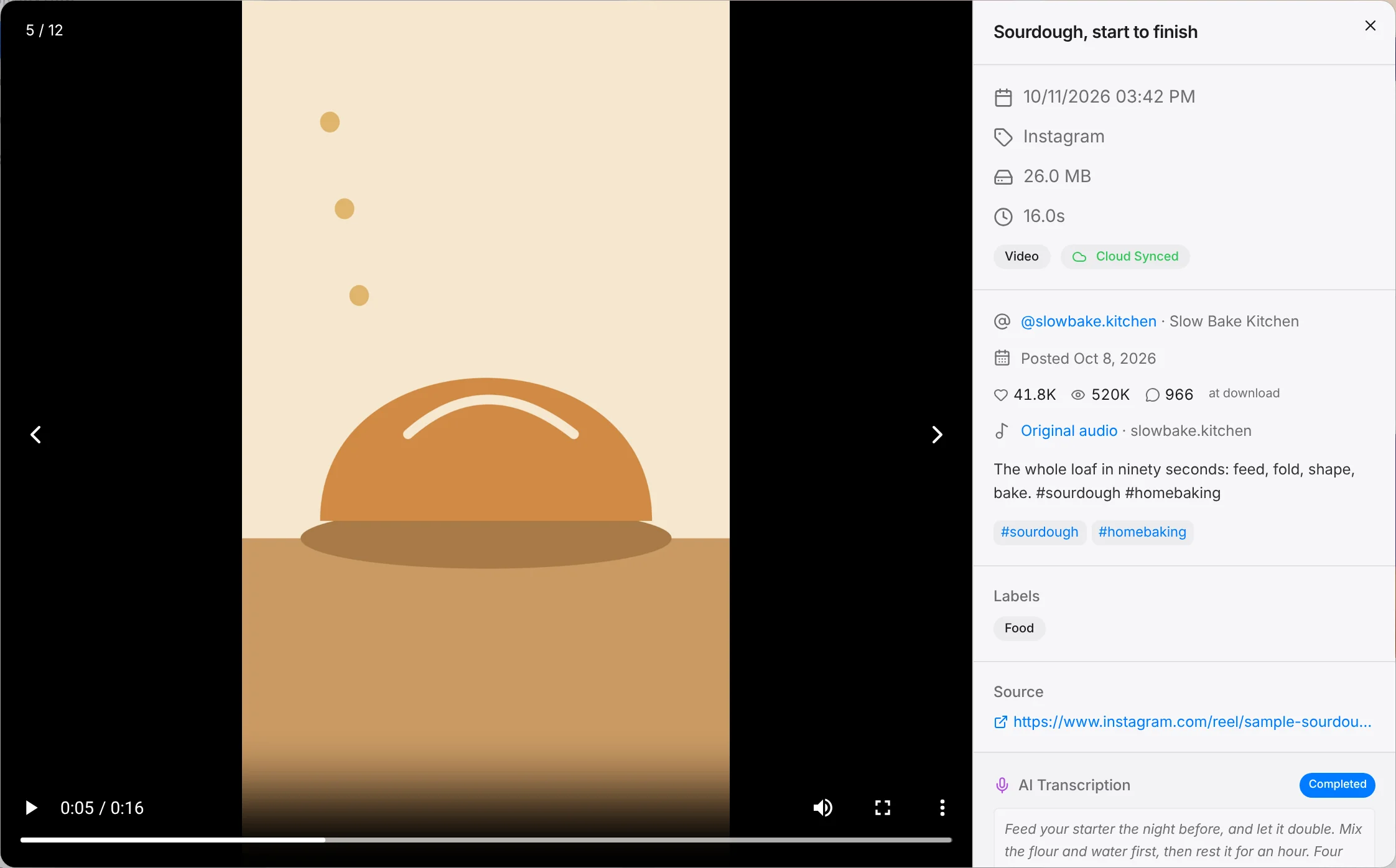
Task: Click the Completed transcription badge
Action: click(1337, 785)
